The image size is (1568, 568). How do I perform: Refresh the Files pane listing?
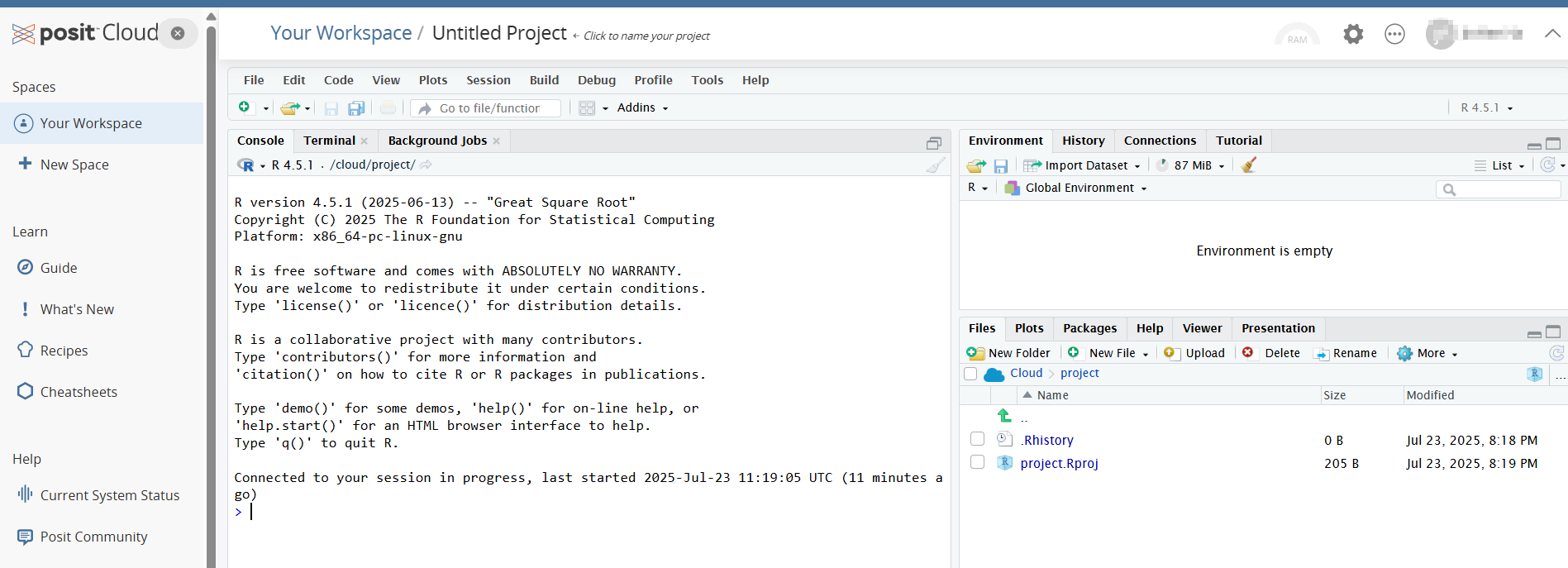click(x=1556, y=353)
